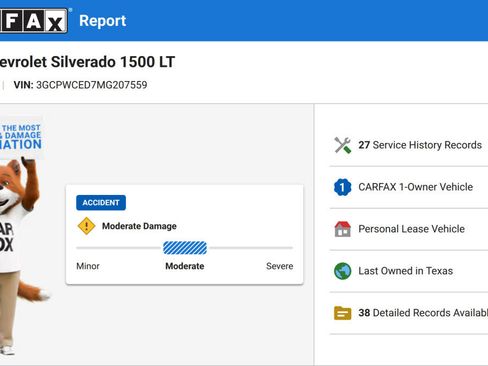Click the red house lease icon
Image resolution: width=488 pixels, height=366 pixels.
point(343,229)
